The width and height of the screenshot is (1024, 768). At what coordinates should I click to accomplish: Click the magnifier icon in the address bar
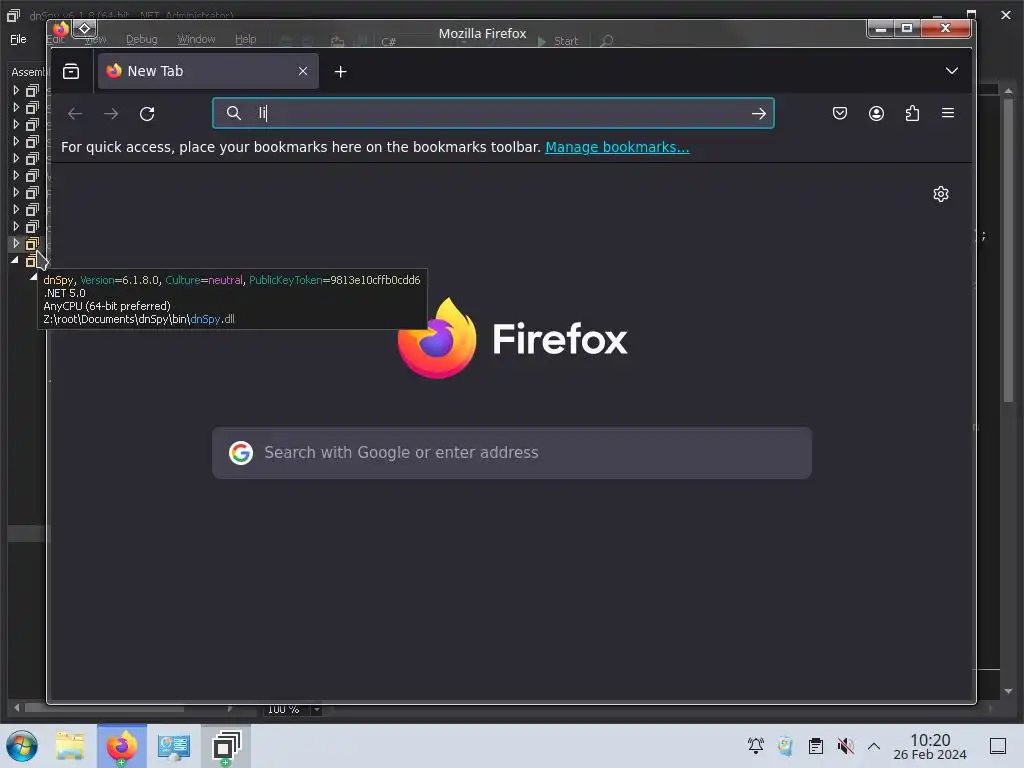[234, 113]
